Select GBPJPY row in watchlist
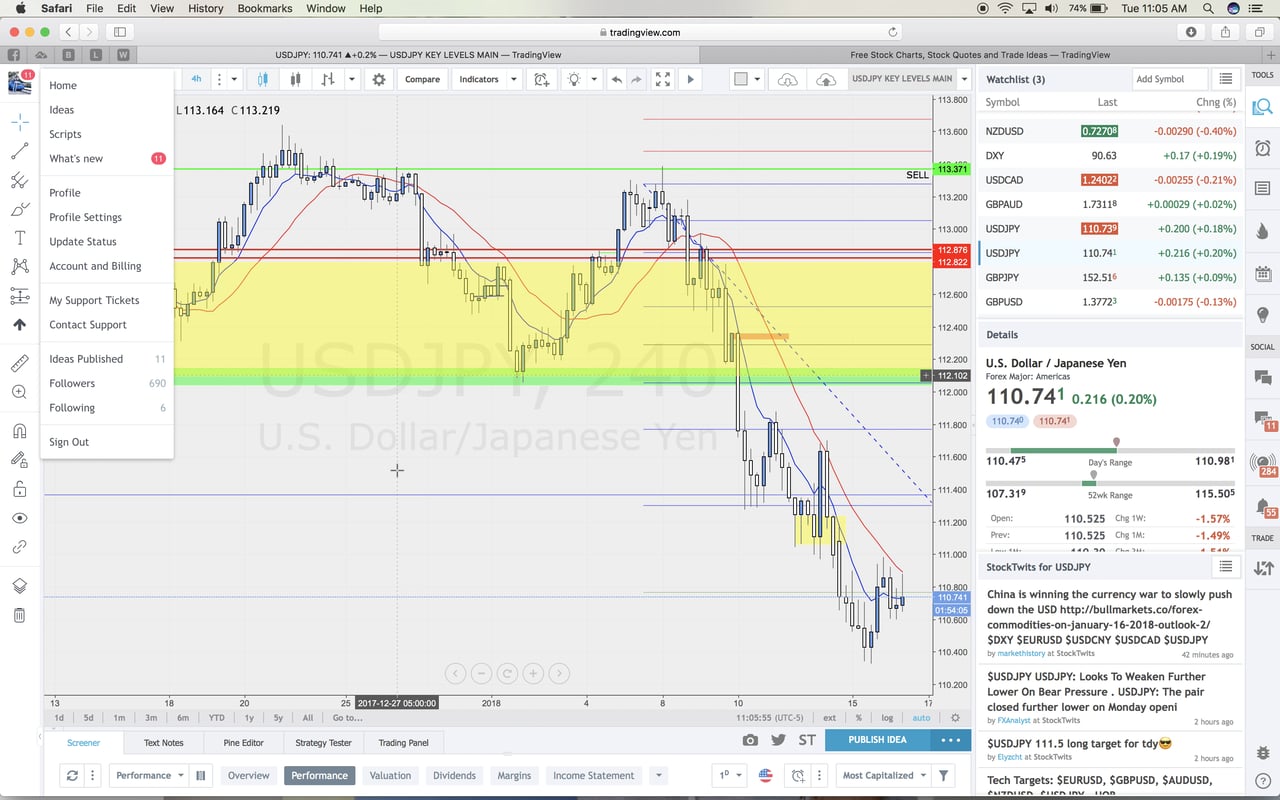 click(1110, 278)
